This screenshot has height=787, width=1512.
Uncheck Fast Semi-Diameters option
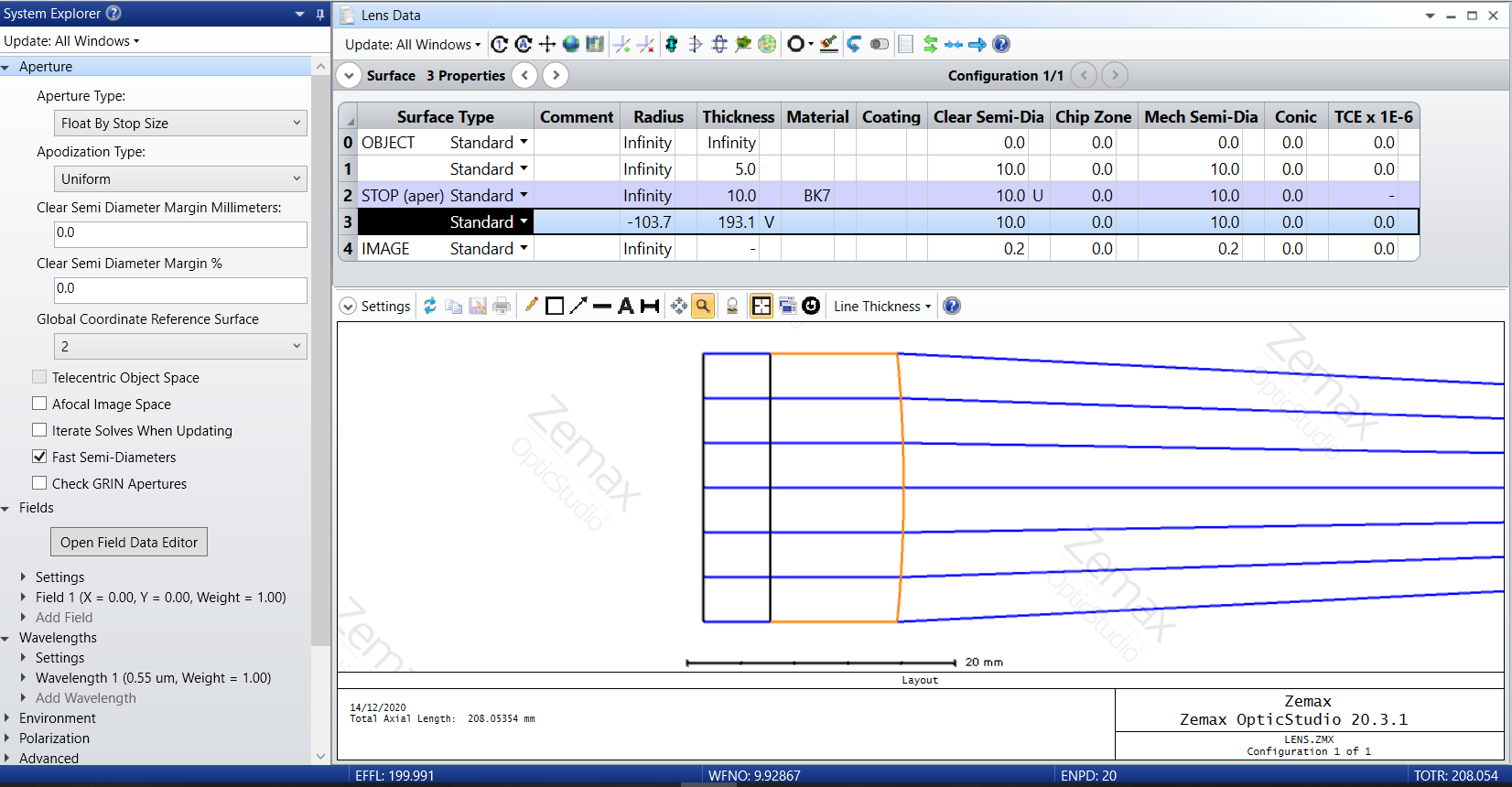(x=39, y=457)
